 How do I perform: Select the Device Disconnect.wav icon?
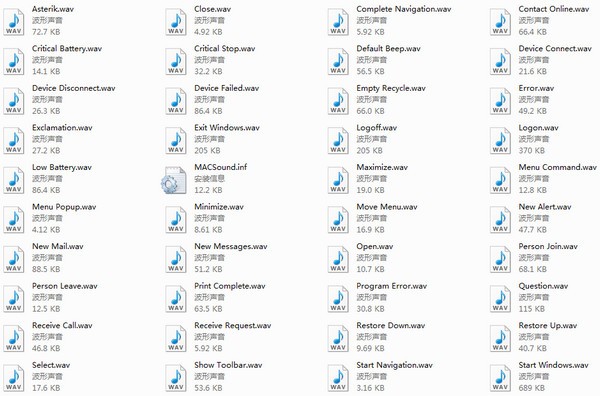(x=14, y=101)
